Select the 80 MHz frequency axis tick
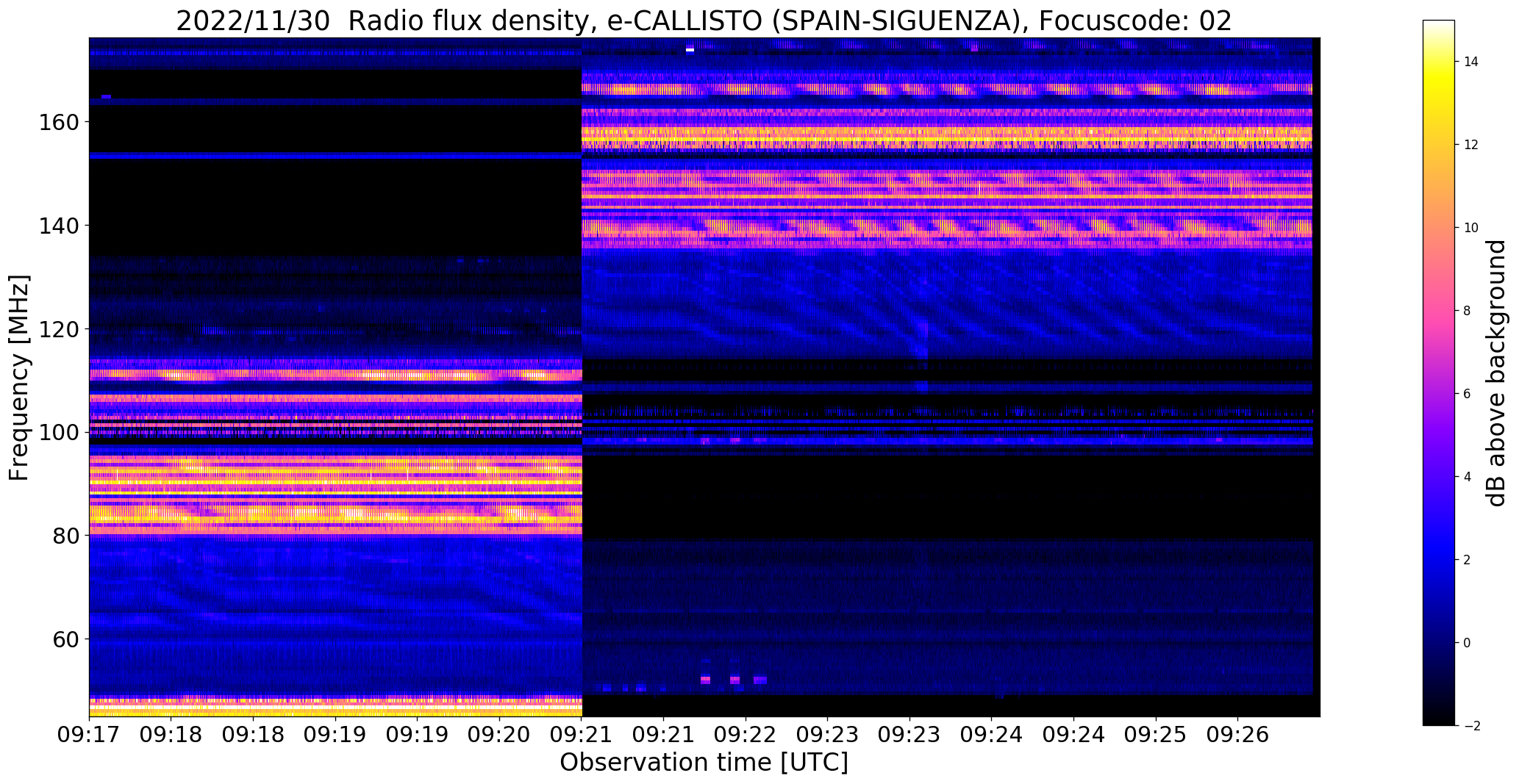The height and width of the screenshot is (784, 1519). coord(65,536)
